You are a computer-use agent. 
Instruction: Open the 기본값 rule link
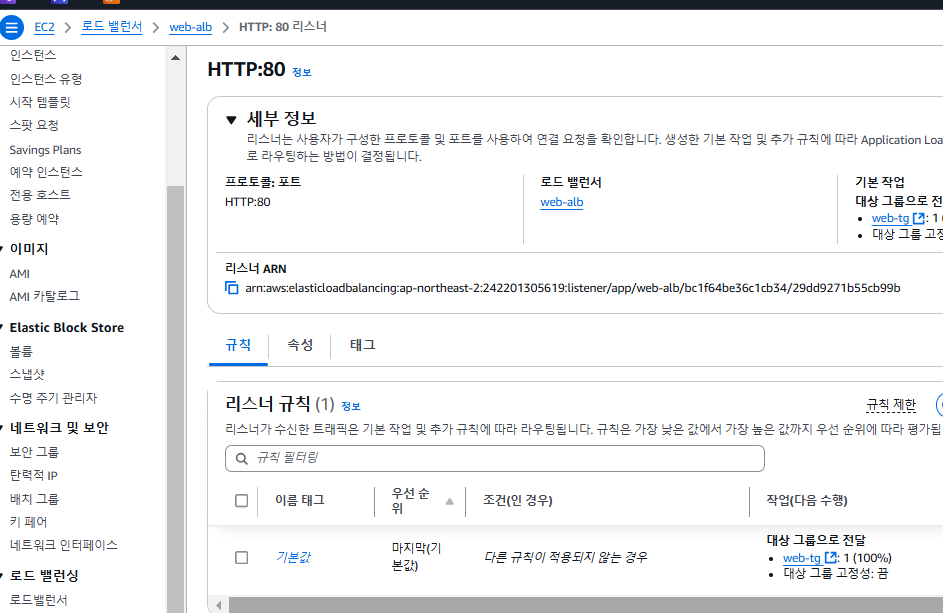coord(293,557)
